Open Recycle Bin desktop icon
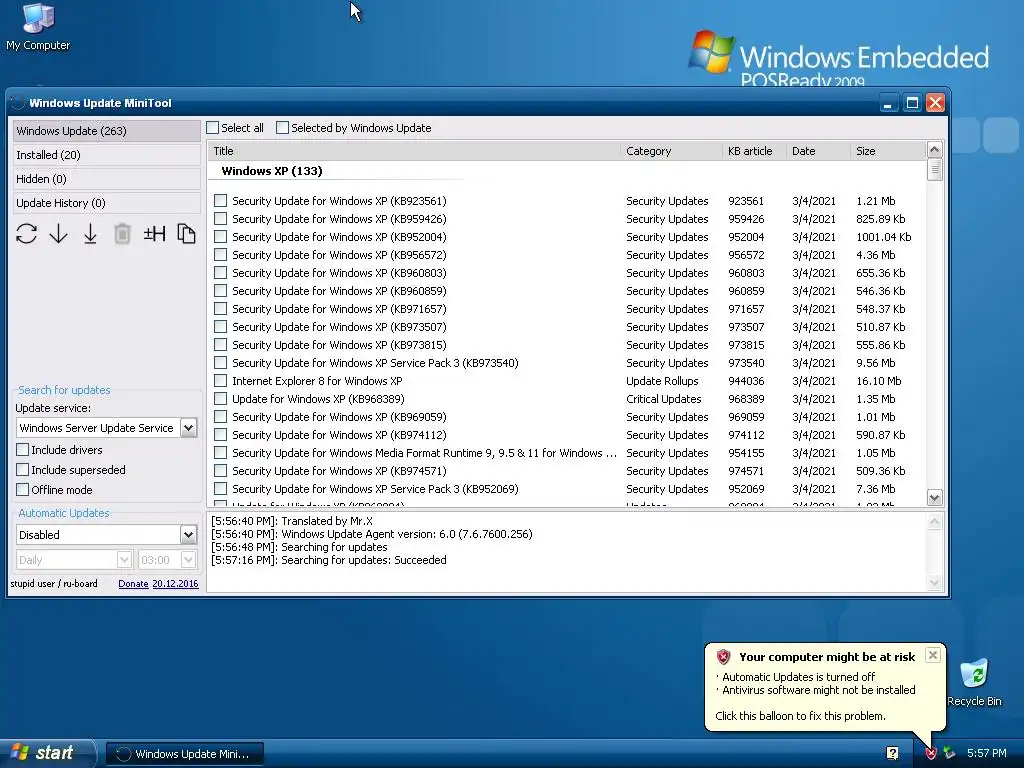The height and width of the screenshot is (768, 1024). click(x=974, y=683)
